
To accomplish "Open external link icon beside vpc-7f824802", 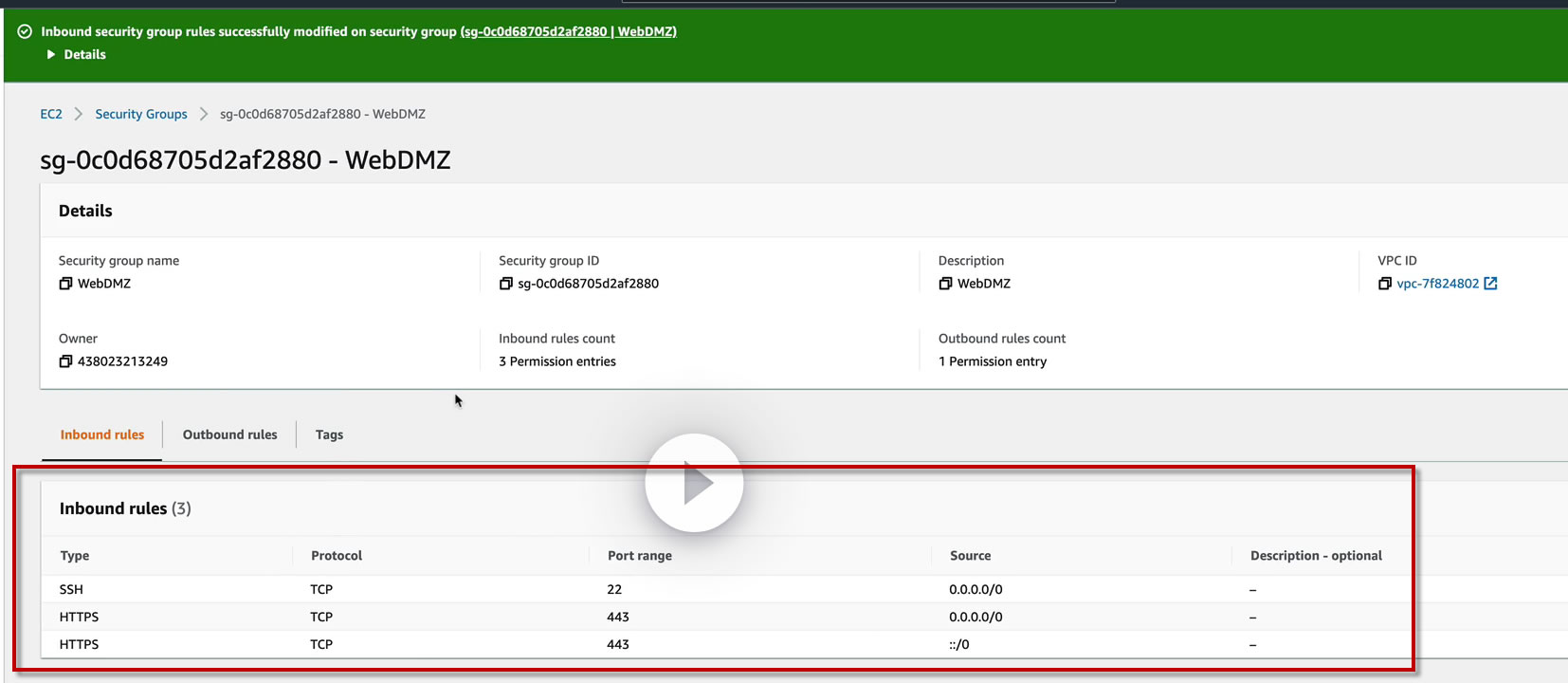I will click(1490, 284).
